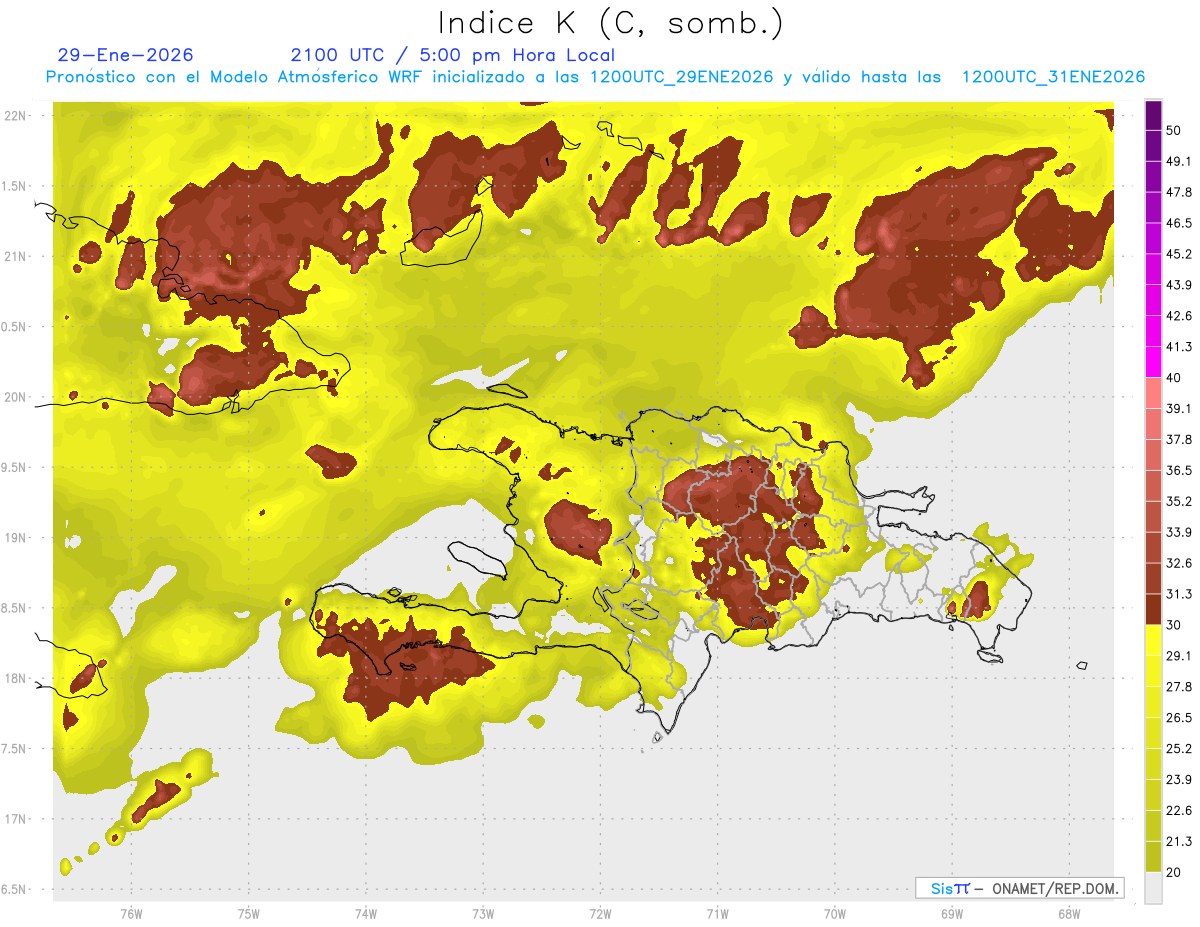Click the colorbar value "41.3"
This screenshot has height=927, width=1200.
[x=1178, y=347]
